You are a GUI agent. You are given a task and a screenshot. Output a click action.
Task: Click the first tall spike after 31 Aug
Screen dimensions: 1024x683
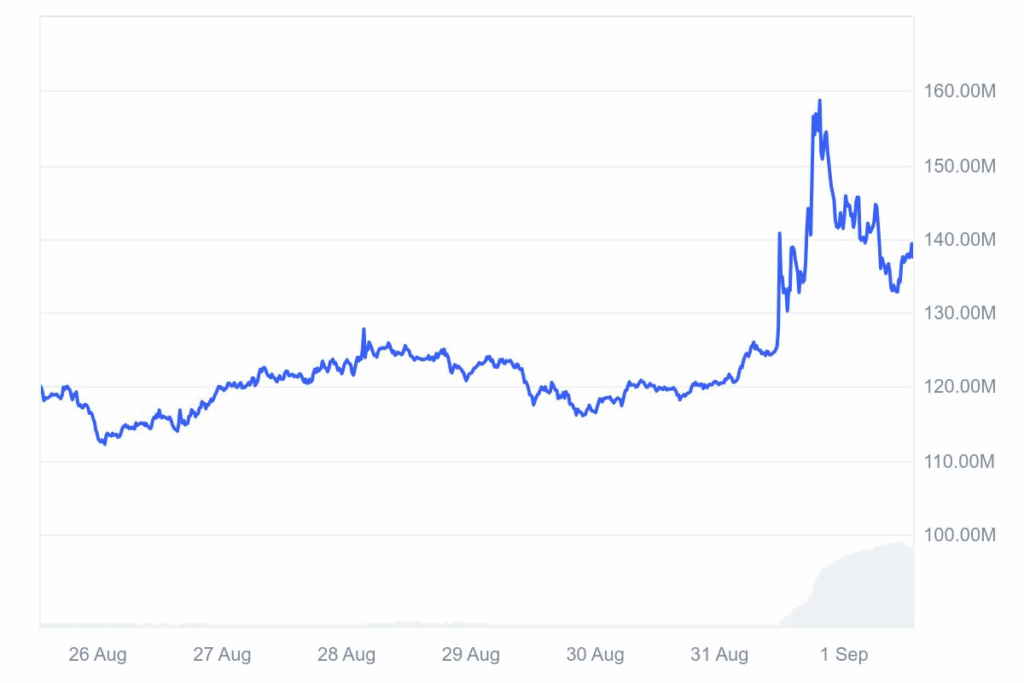tap(780, 234)
